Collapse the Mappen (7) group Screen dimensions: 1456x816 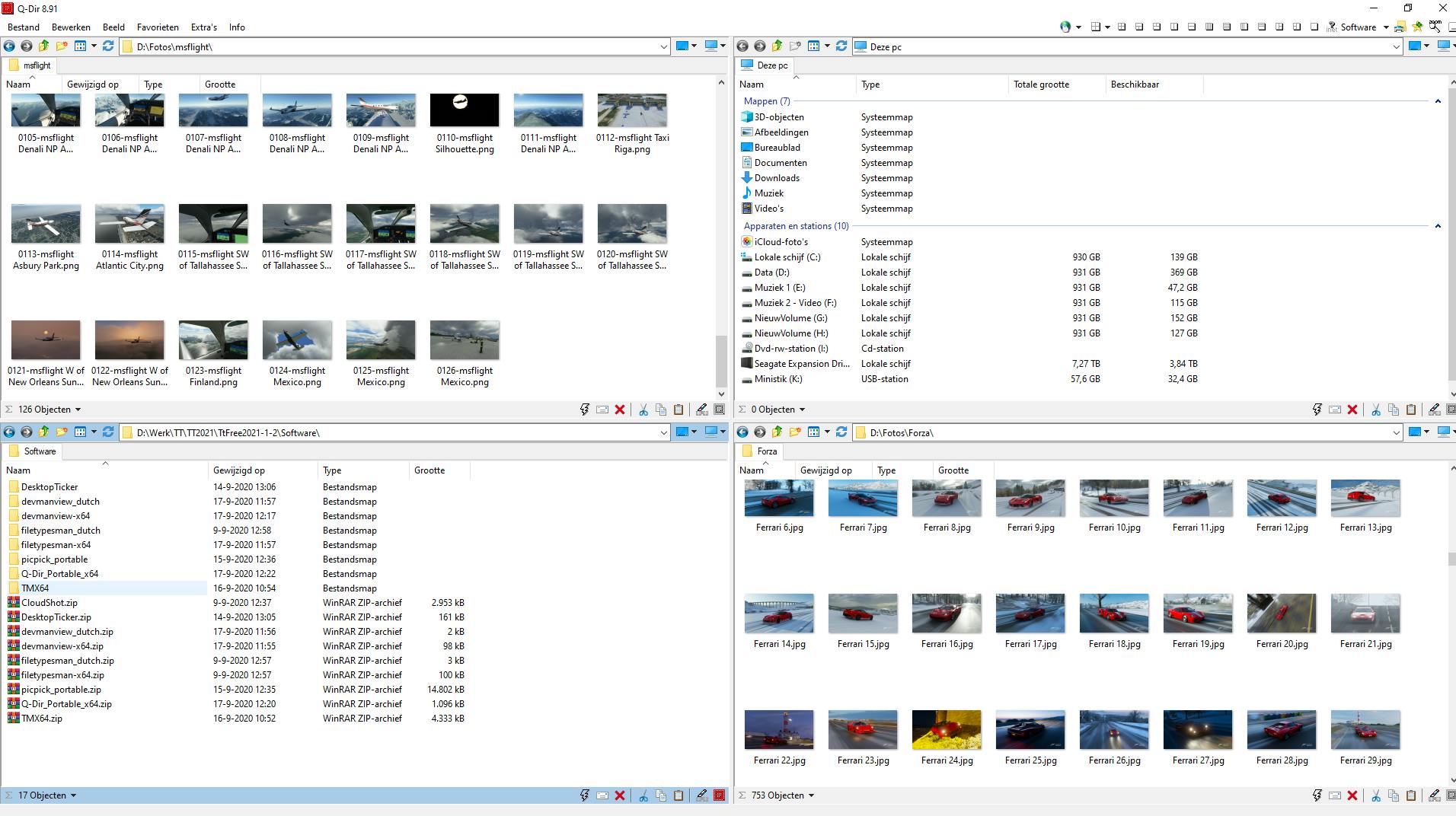1438,101
